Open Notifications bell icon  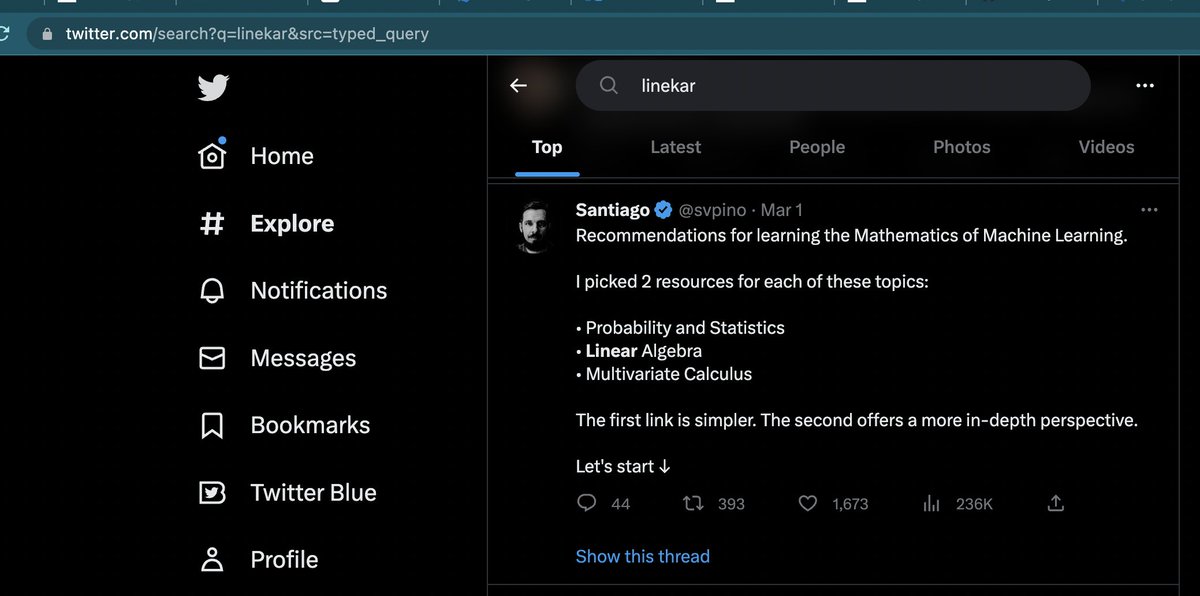[x=211, y=290]
